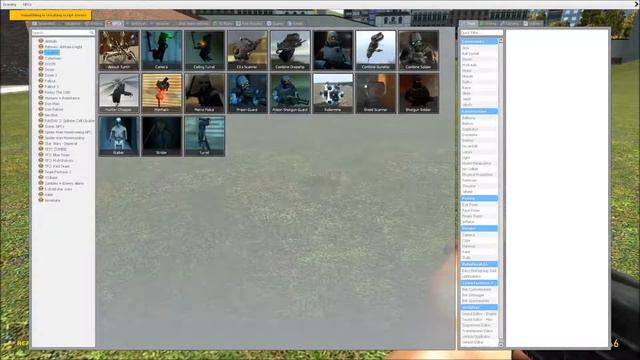This screenshot has height=360, width=640.
Task: Select VJ Base category
Action: point(51,178)
